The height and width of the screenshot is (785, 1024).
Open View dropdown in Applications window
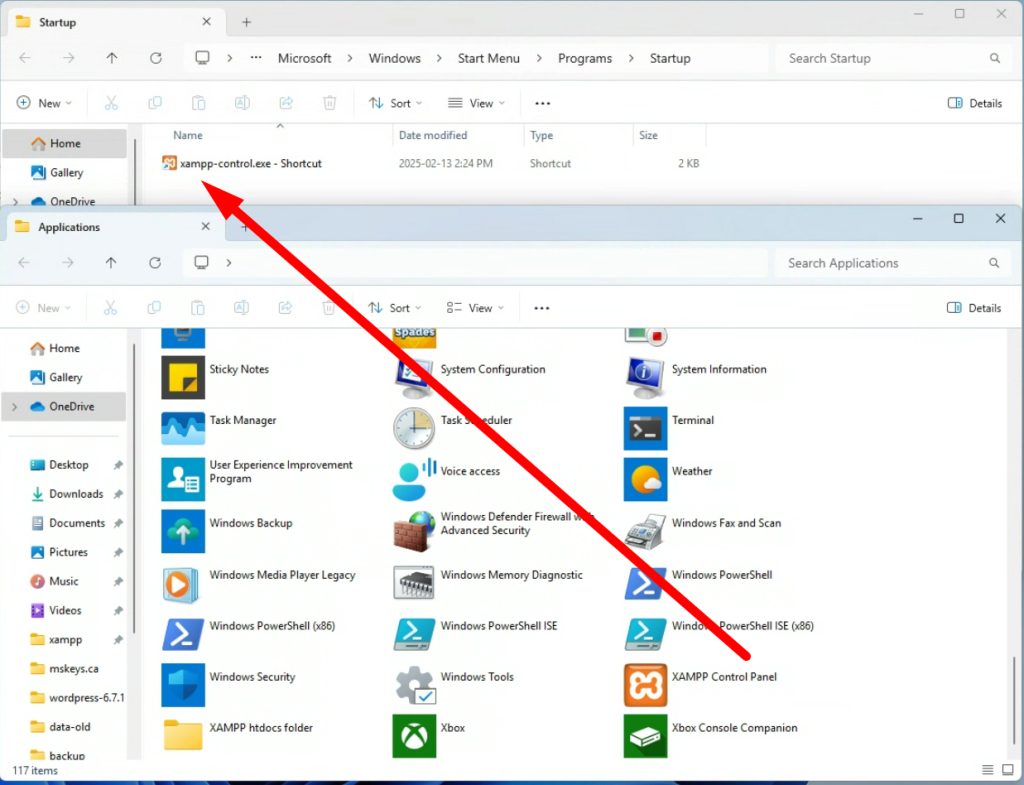click(475, 308)
